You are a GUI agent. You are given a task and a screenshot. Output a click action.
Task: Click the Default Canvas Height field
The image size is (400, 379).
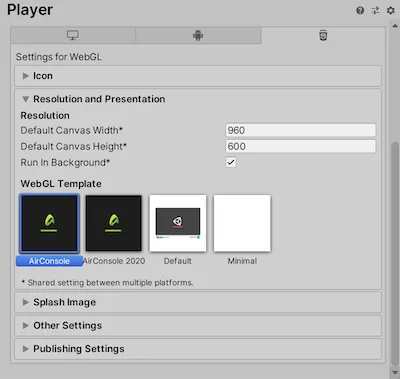[x=301, y=146]
